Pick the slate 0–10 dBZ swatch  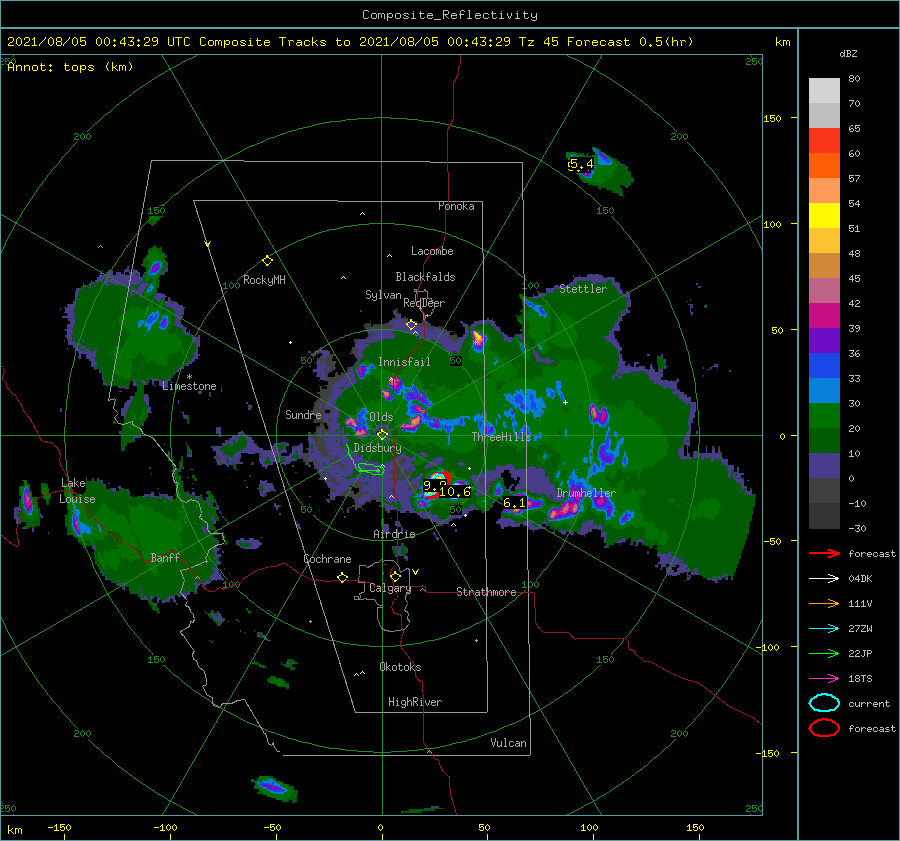click(x=824, y=466)
